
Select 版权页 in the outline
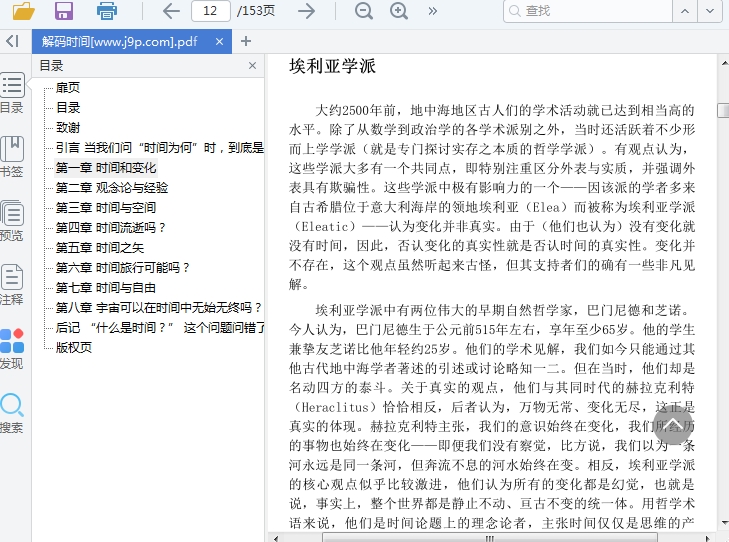74,347
